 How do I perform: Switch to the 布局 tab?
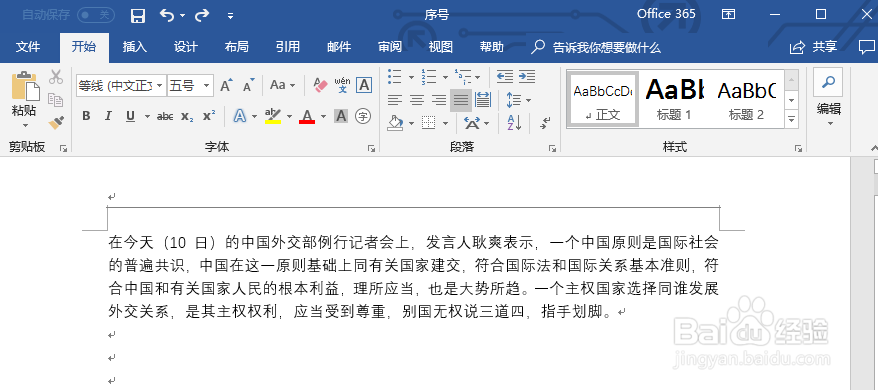point(236,47)
